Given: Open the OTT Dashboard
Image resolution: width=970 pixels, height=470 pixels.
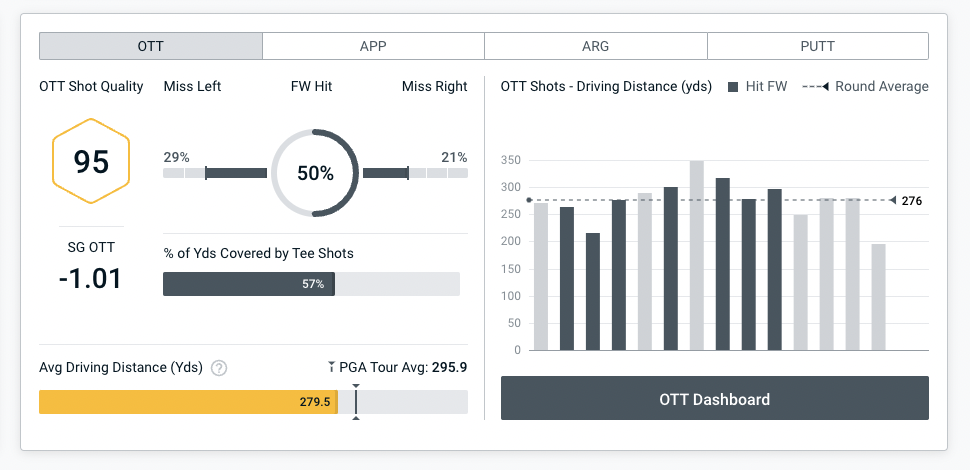Looking at the screenshot, I should tap(714, 399).
